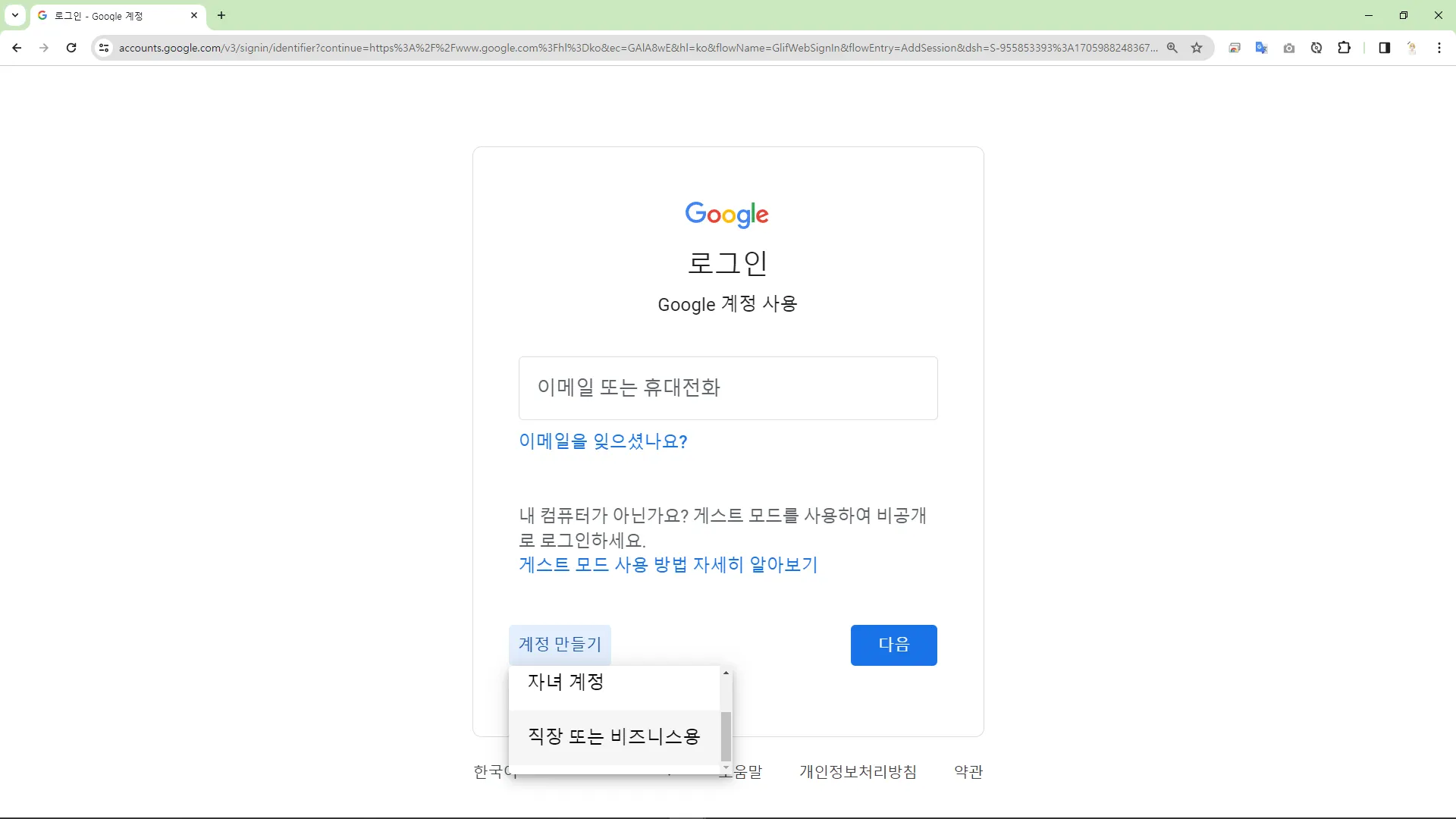
Task: Open the zoom magnifier icon in address bar
Action: point(1172,48)
